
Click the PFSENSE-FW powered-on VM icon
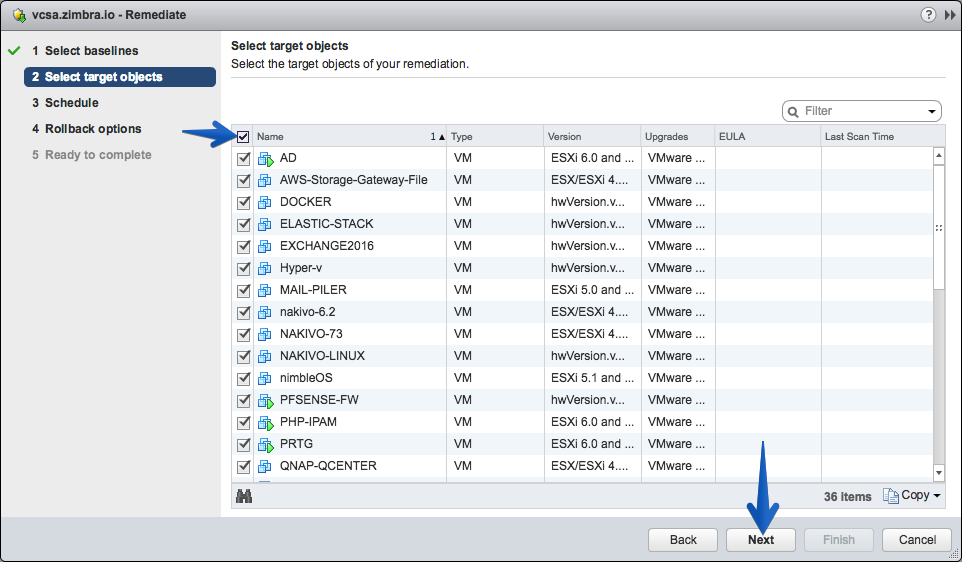point(265,401)
